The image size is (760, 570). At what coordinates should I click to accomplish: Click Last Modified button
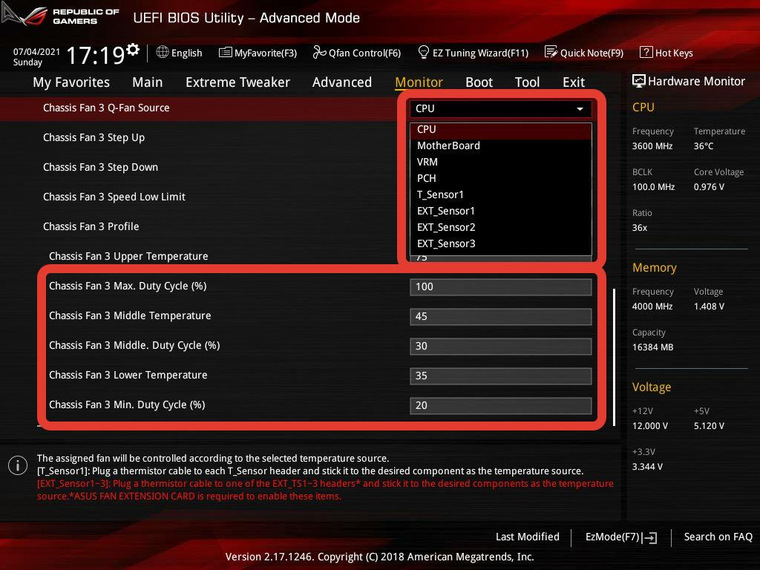point(527,537)
